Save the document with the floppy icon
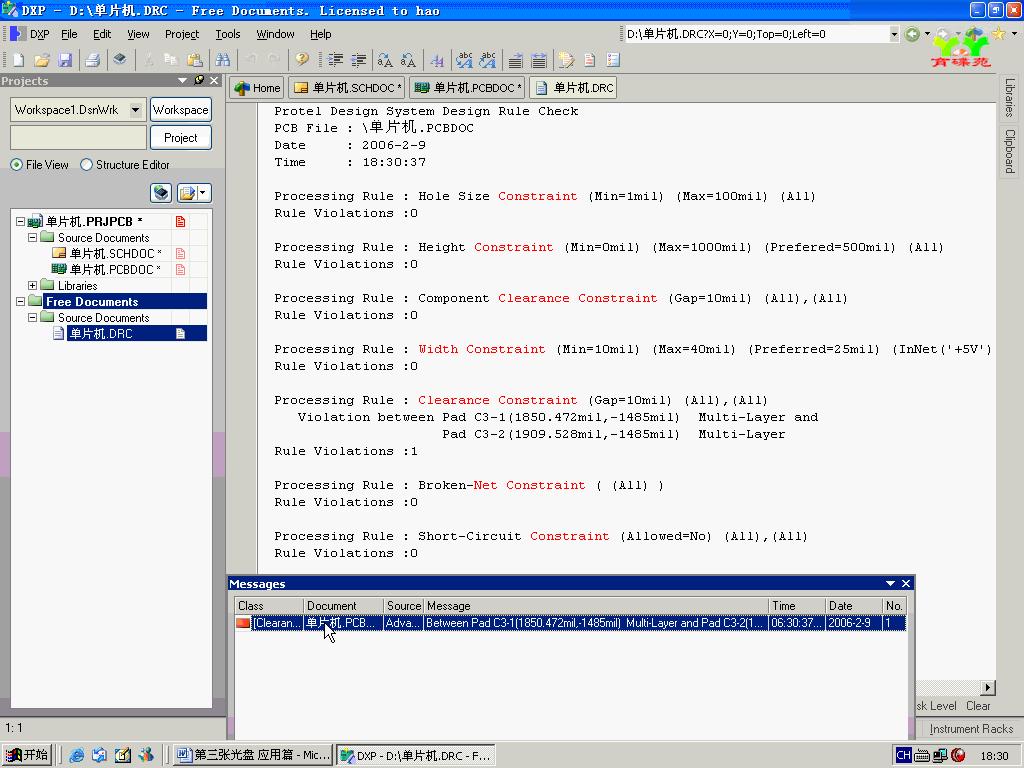 tap(65, 60)
